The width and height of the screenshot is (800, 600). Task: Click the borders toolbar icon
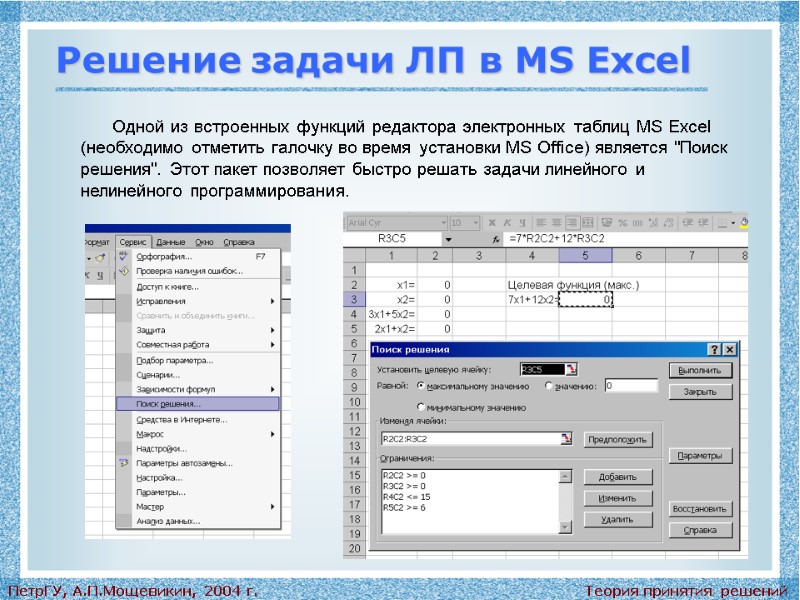tap(722, 222)
